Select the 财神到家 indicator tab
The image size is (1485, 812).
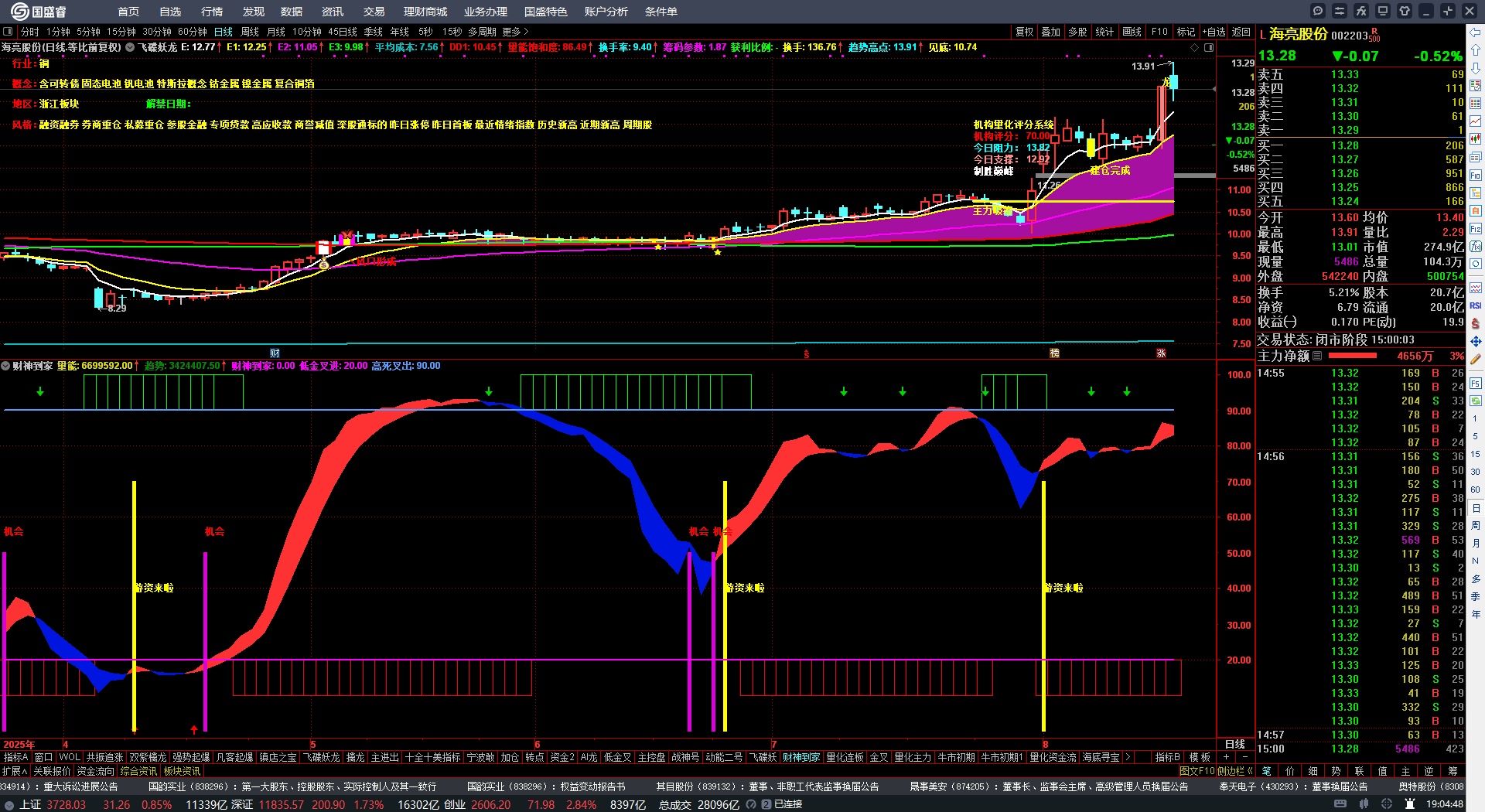pos(801,757)
